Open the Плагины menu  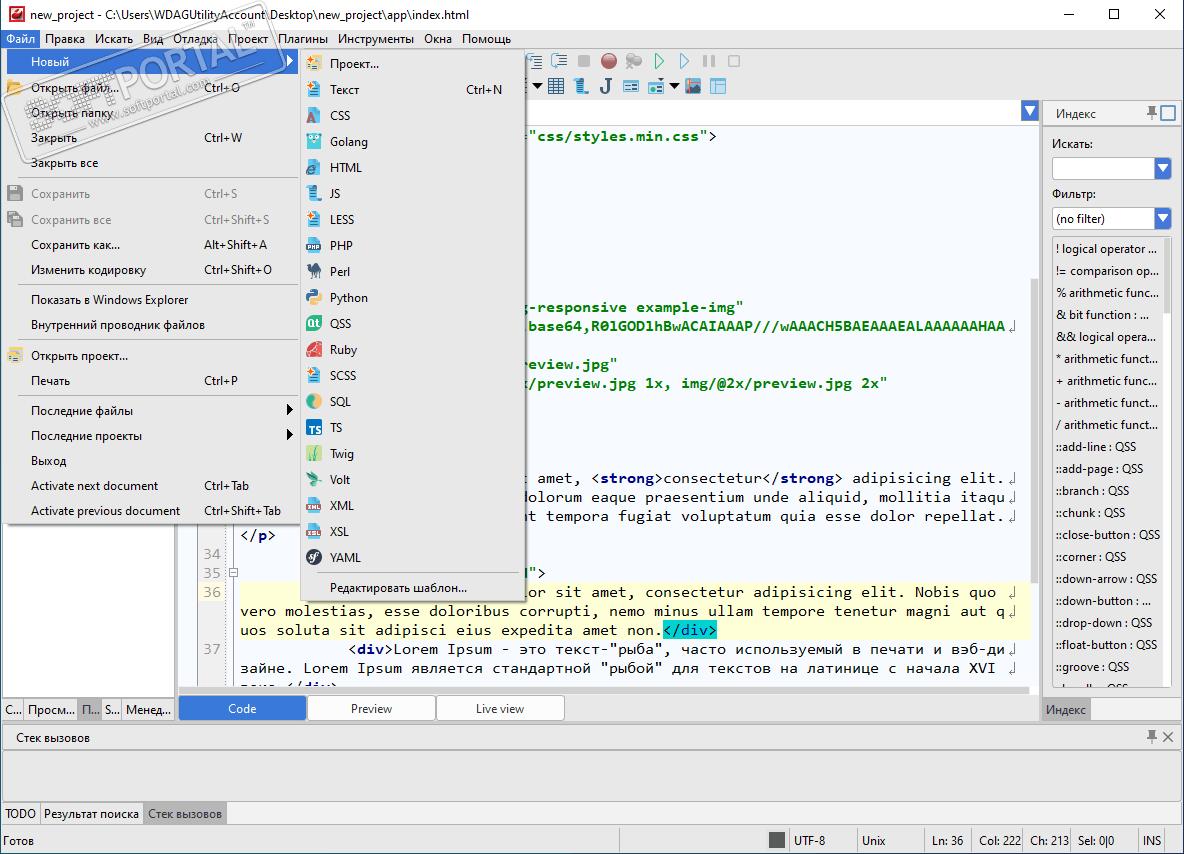click(x=302, y=39)
